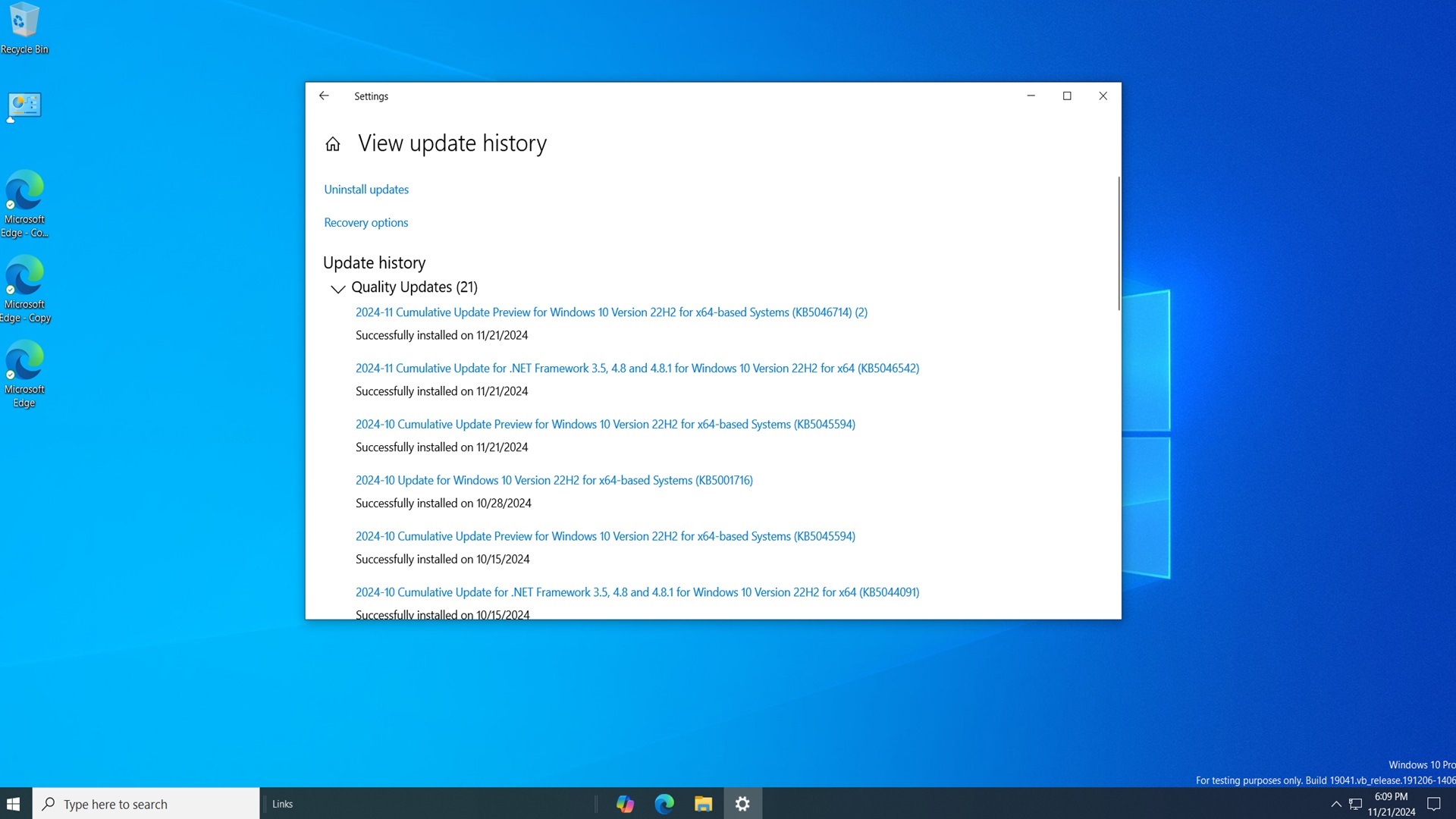This screenshot has height=819, width=1456.
Task: Open the KB5001716 update details link
Action: click(x=554, y=480)
